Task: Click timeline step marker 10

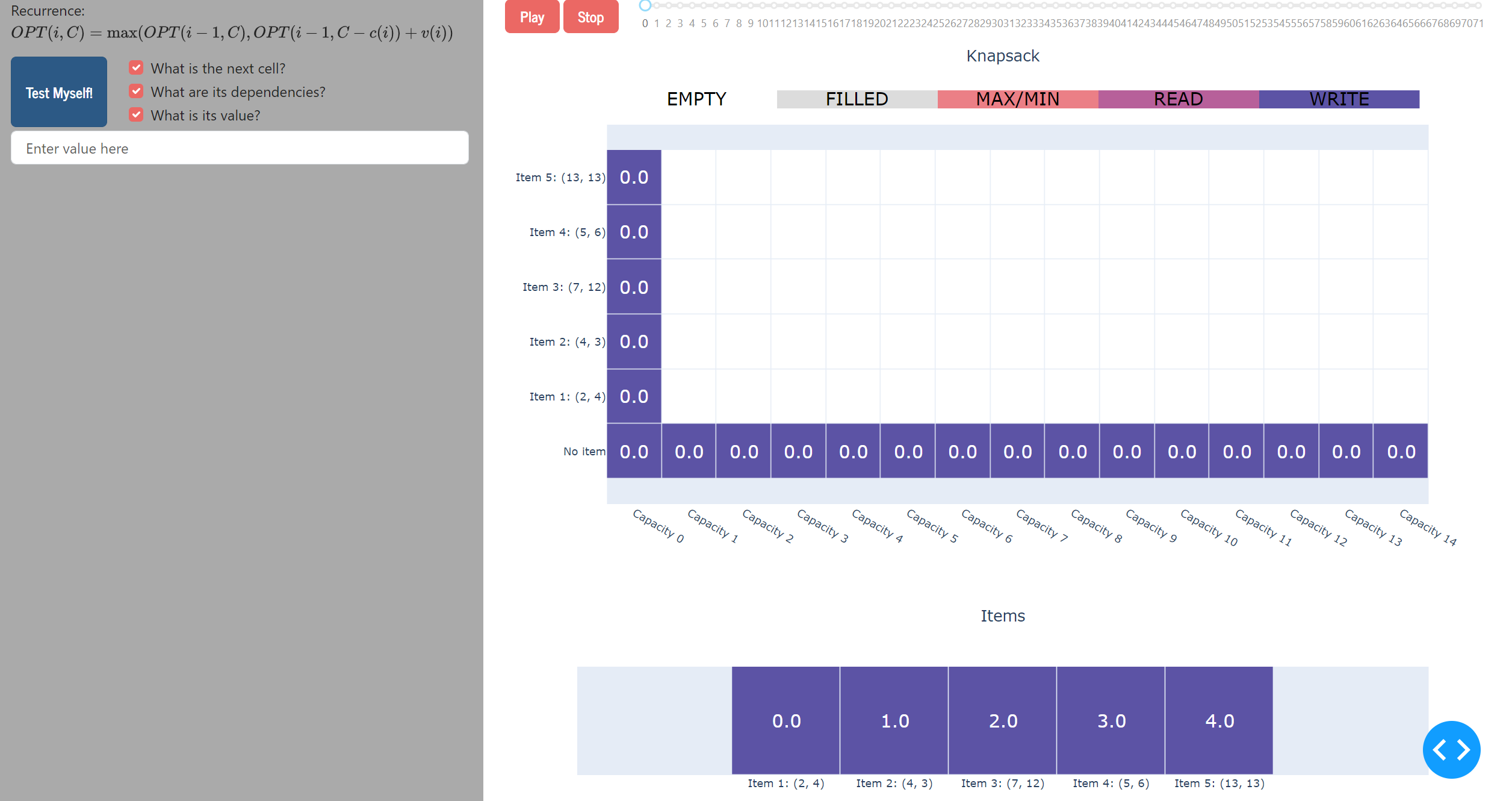Action: coord(763,5)
